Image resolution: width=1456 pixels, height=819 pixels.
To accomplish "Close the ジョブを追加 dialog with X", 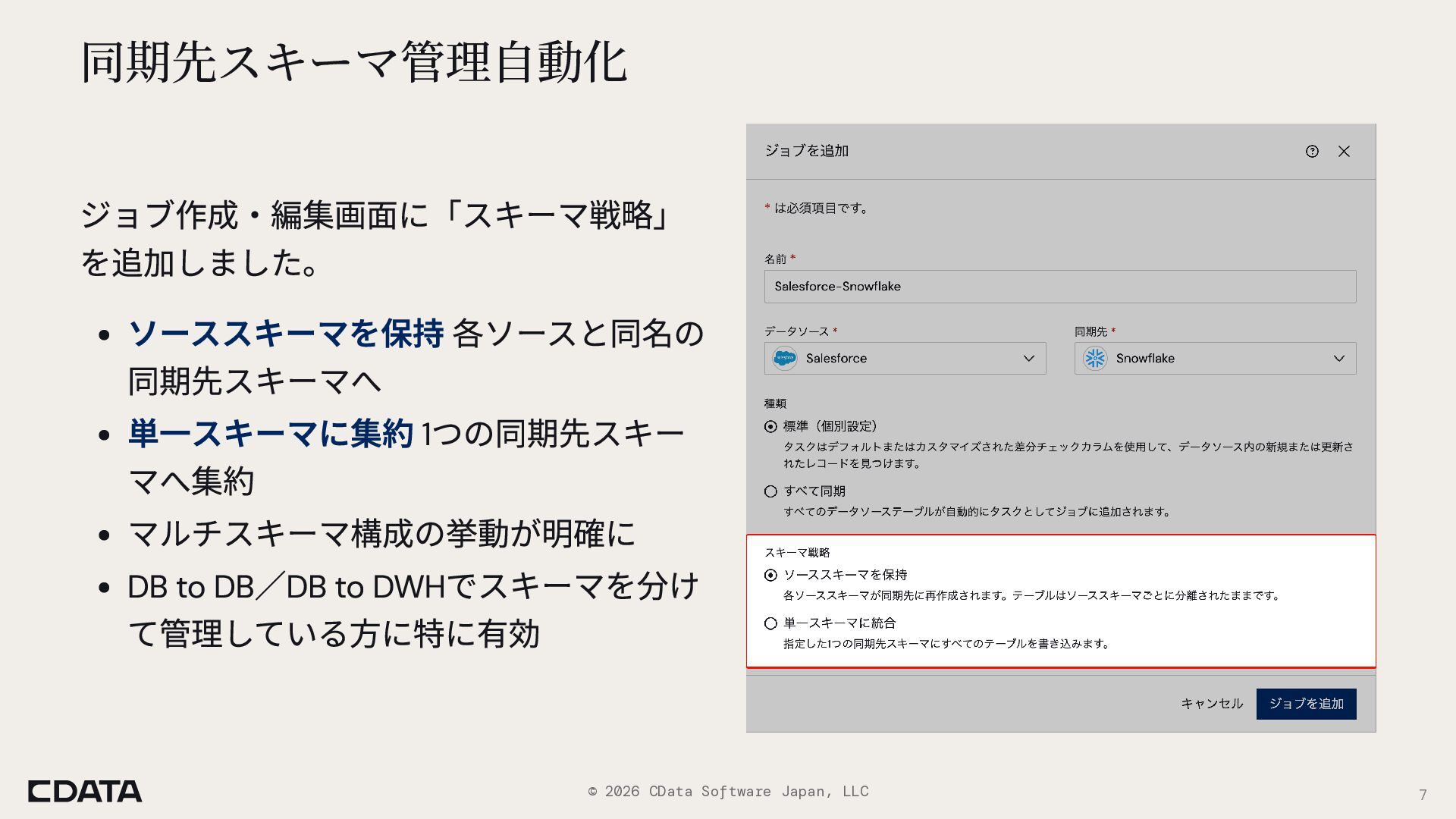I will point(1344,152).
